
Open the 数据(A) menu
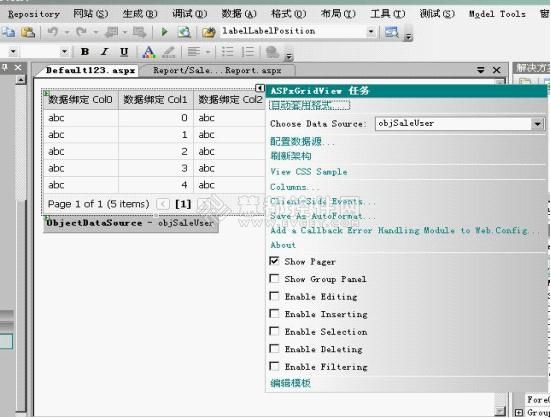tap(239, 14)
